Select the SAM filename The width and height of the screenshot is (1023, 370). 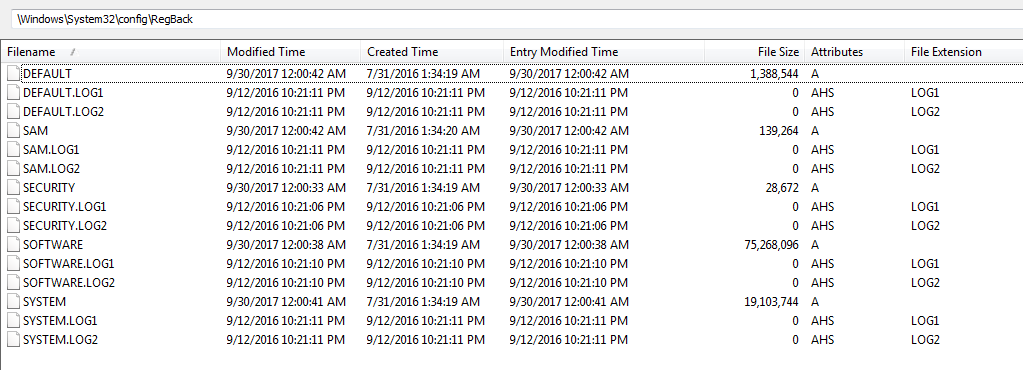pyautogui.click(x=35, y=131)
